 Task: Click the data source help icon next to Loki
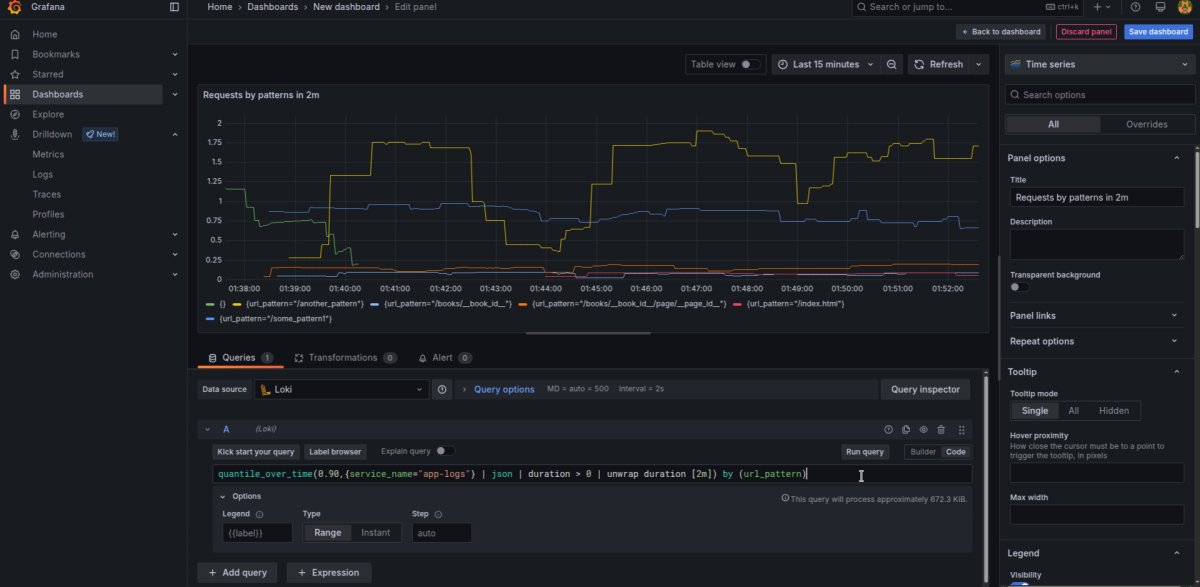click(x=443, y=389)
